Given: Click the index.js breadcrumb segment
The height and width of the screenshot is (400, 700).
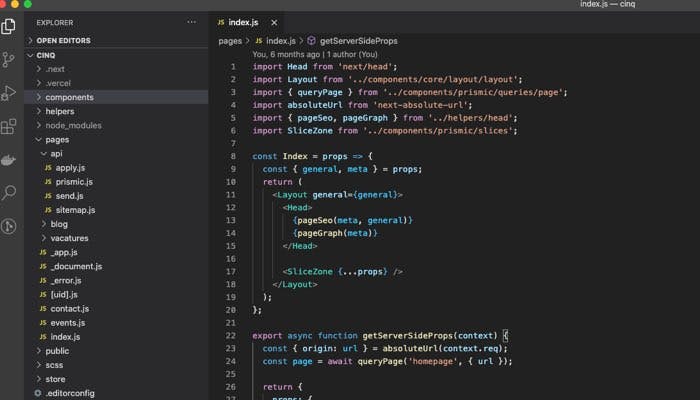Looking at the screenshot, I should point(281,41).
